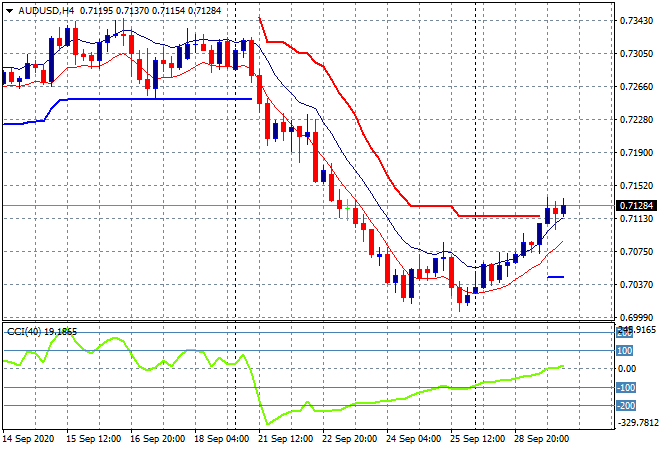Click the 0.71130 price axis label
The width and height of the screenshot is (660, 450).
pos(636,218)
